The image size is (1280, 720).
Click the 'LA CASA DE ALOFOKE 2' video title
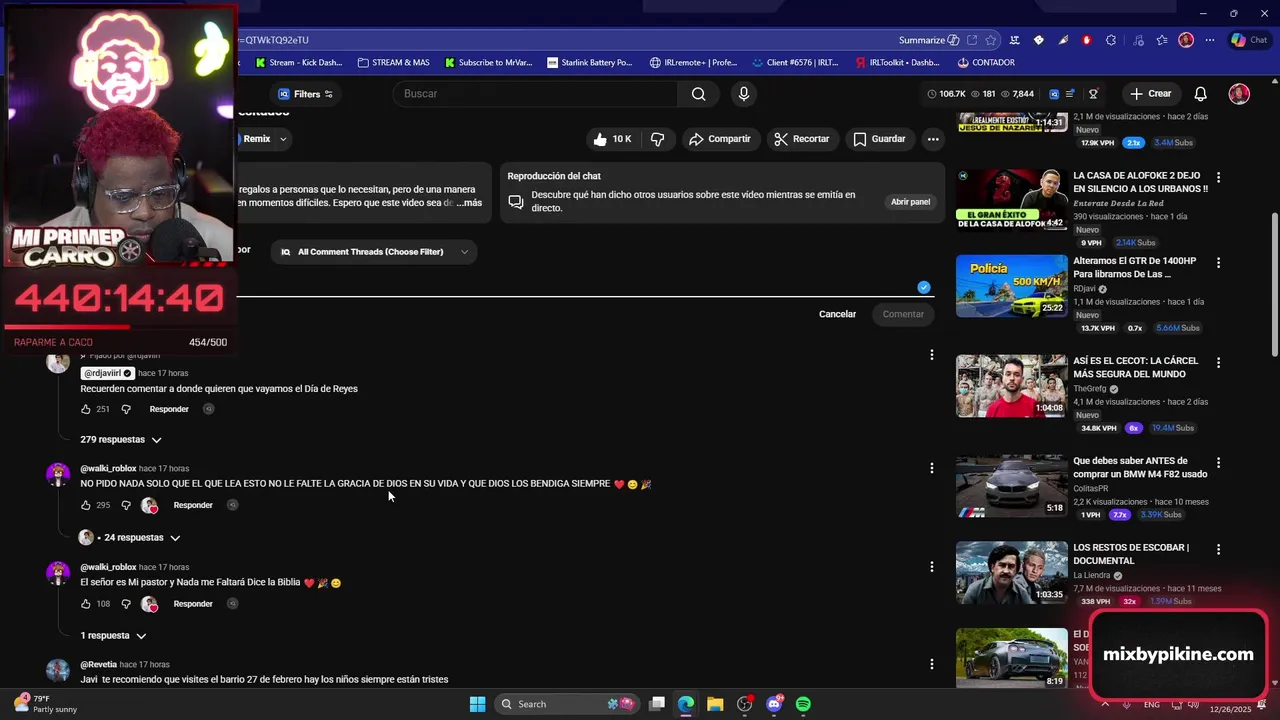coord(1140,182)
